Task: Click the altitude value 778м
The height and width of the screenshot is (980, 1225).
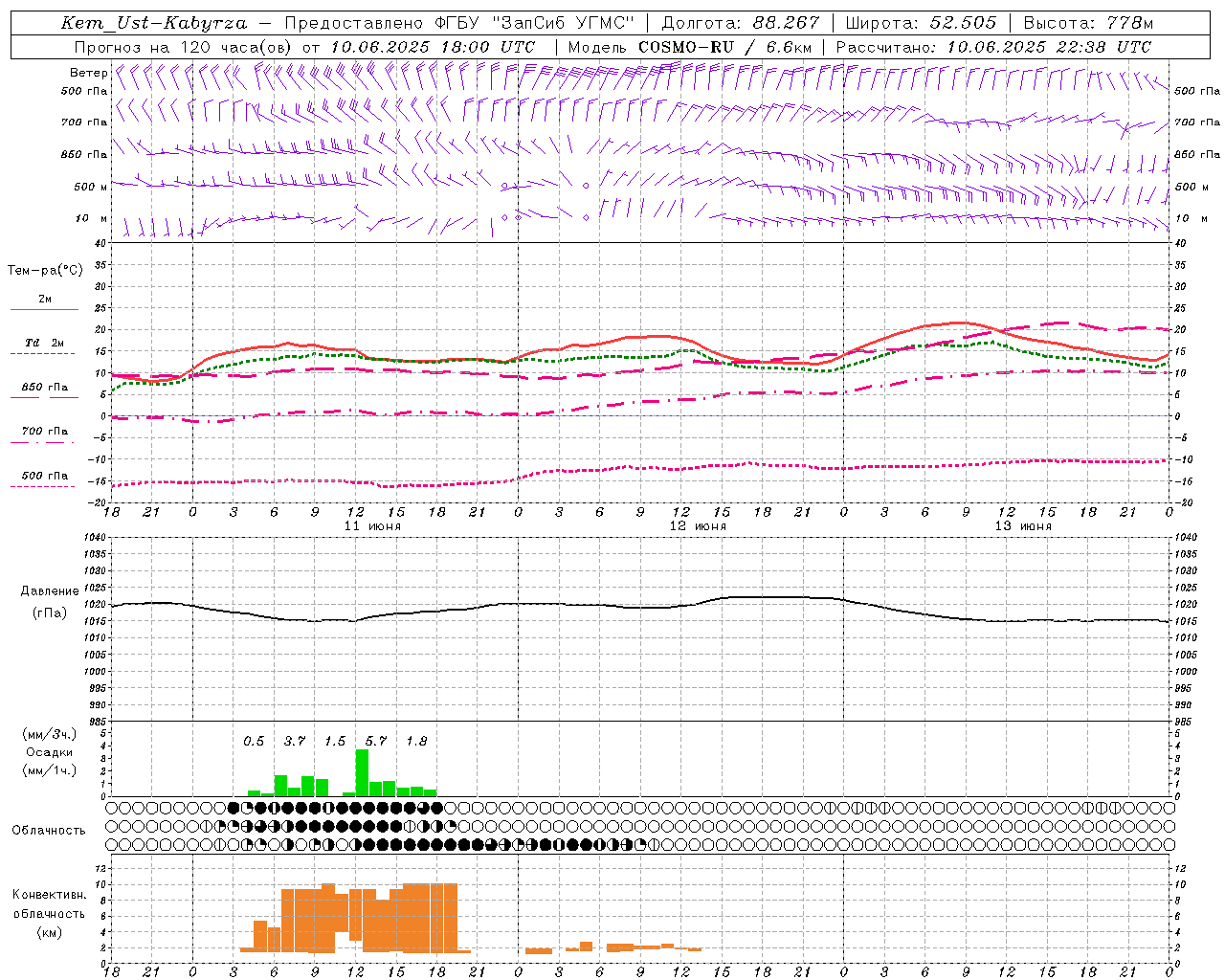Action: [x=1129, y=23]
